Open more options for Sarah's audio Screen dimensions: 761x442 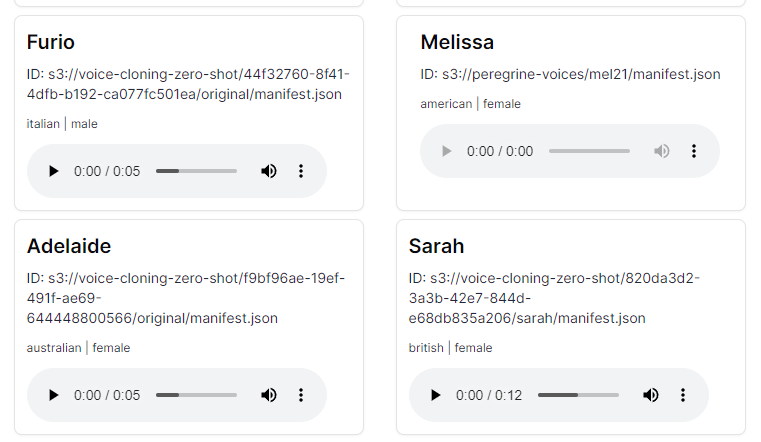click(x=683, y=395)
